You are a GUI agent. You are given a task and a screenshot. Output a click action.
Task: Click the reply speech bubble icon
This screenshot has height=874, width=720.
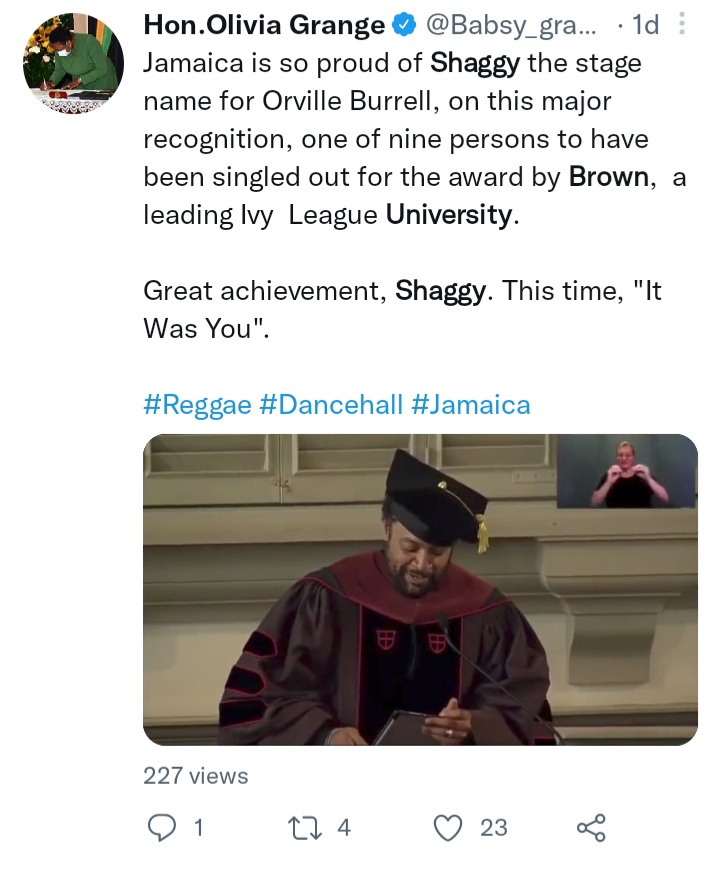pos(161,827)
